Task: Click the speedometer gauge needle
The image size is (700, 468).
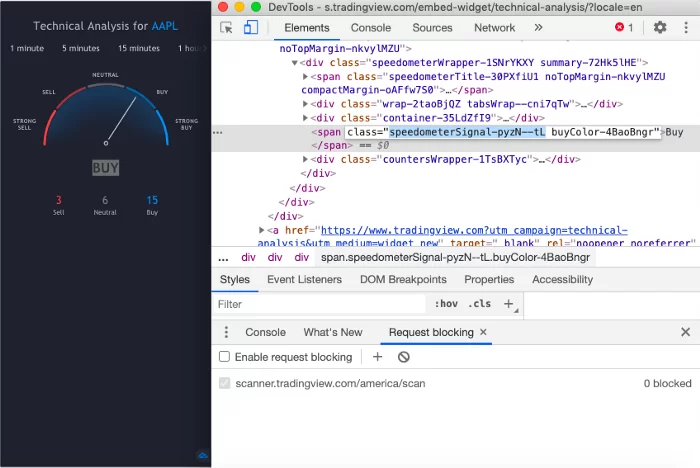Action: point(121,120)
